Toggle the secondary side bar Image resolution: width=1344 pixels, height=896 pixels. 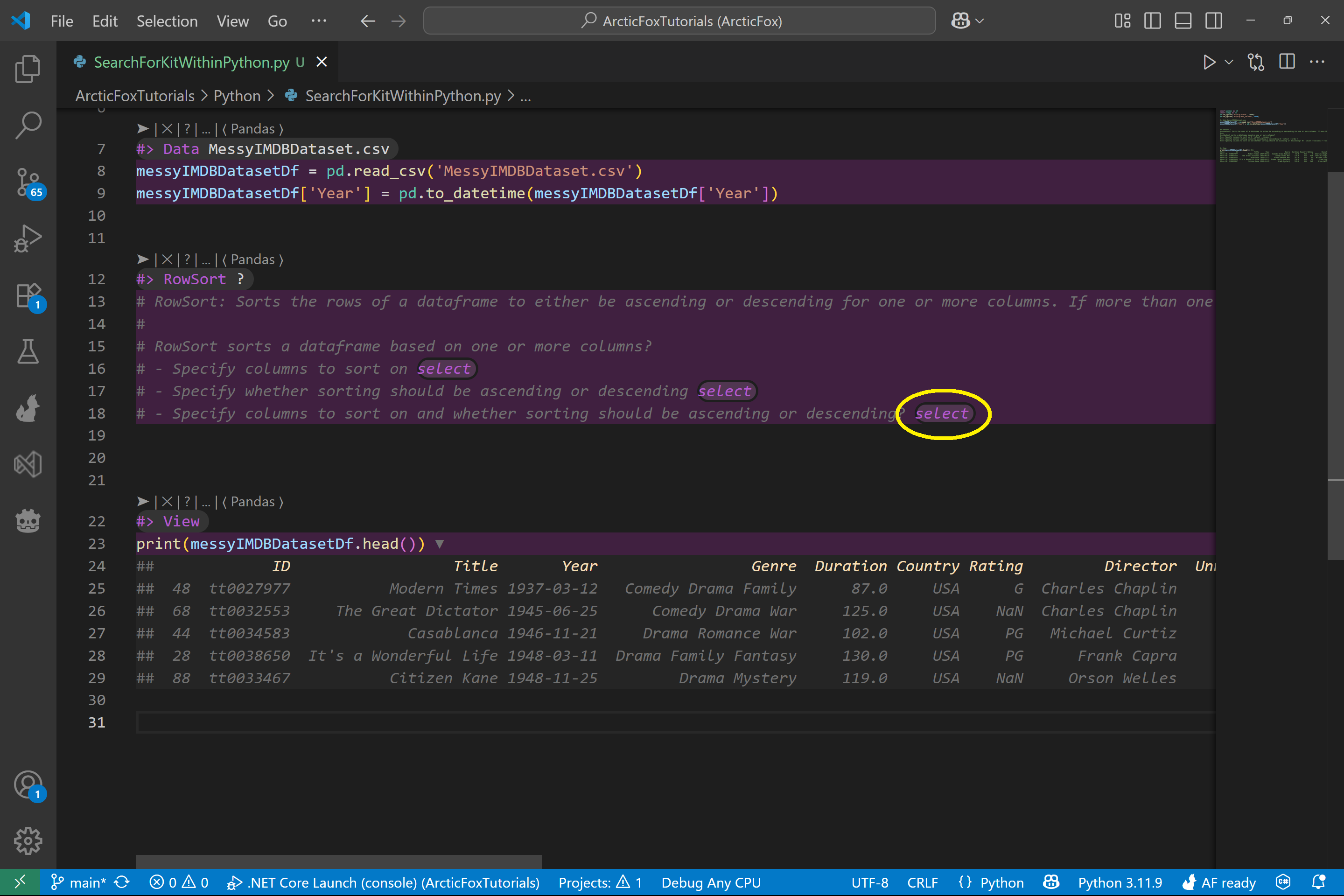(x=1214, y=21)
